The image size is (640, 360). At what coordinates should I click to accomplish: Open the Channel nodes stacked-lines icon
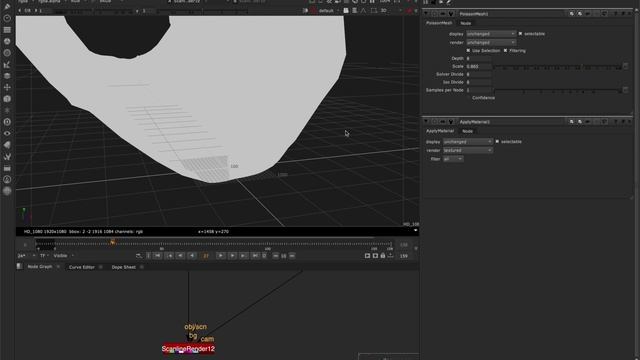(7, 30)
